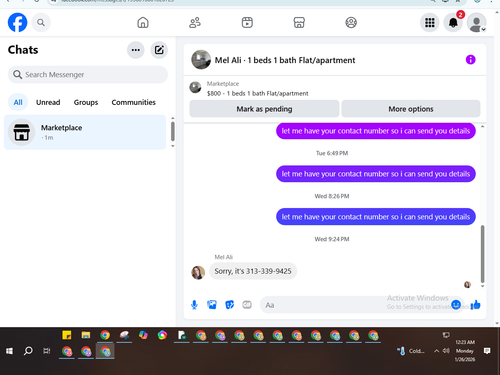Open the account profile picture menu

point(476,23)
